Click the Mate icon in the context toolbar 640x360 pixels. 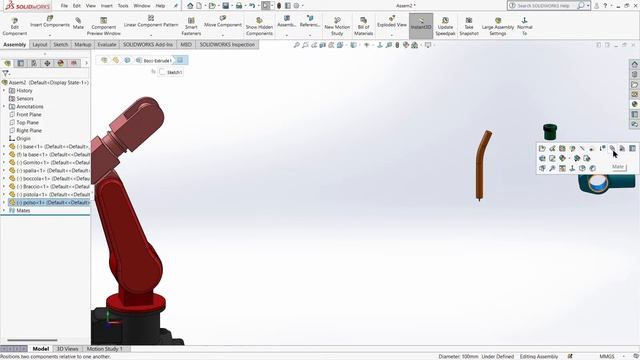[x=612, y=148]
